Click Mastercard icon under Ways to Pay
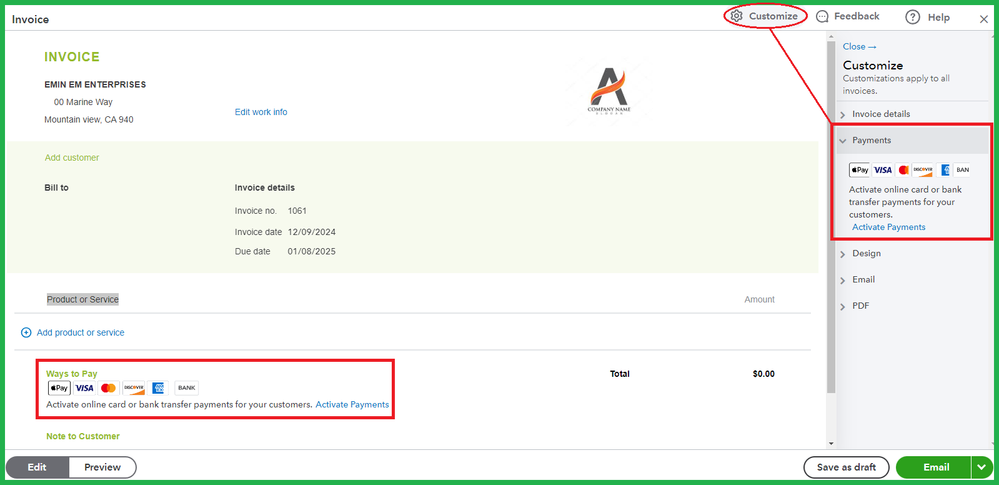This screenshot has width=999, height=485. coord(108,388)
